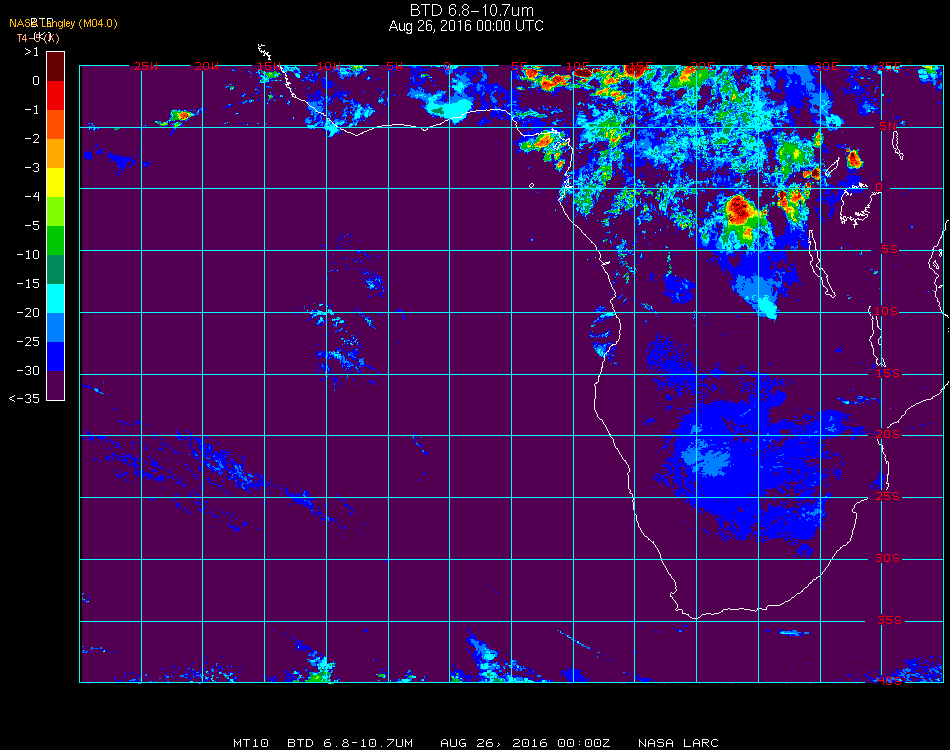
Task: Click the '5N' latitude label
Action: 888,126
